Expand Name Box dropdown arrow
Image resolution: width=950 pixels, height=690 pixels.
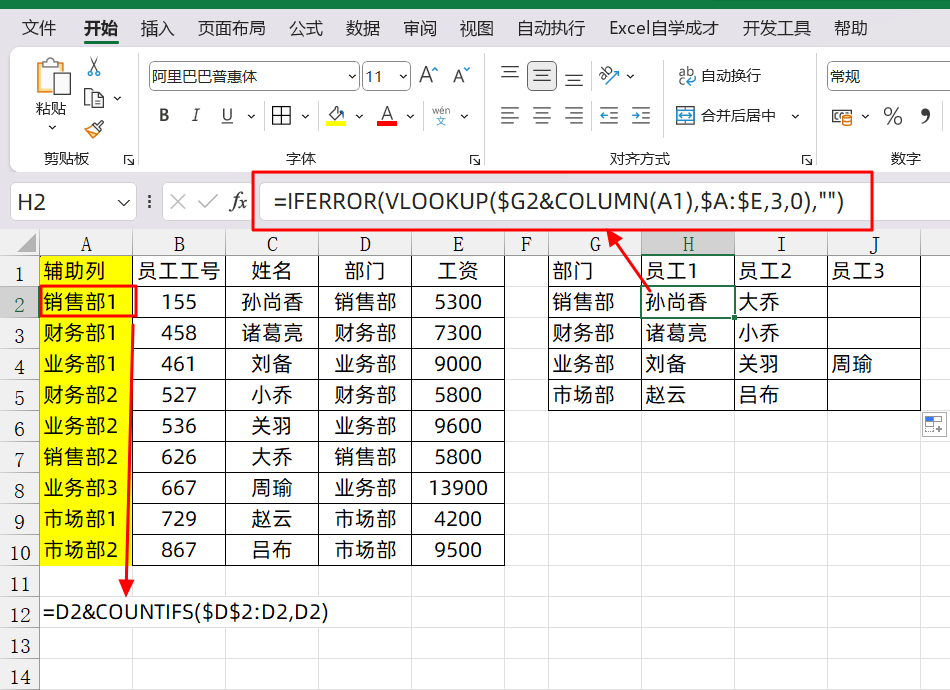click(124, 202)
